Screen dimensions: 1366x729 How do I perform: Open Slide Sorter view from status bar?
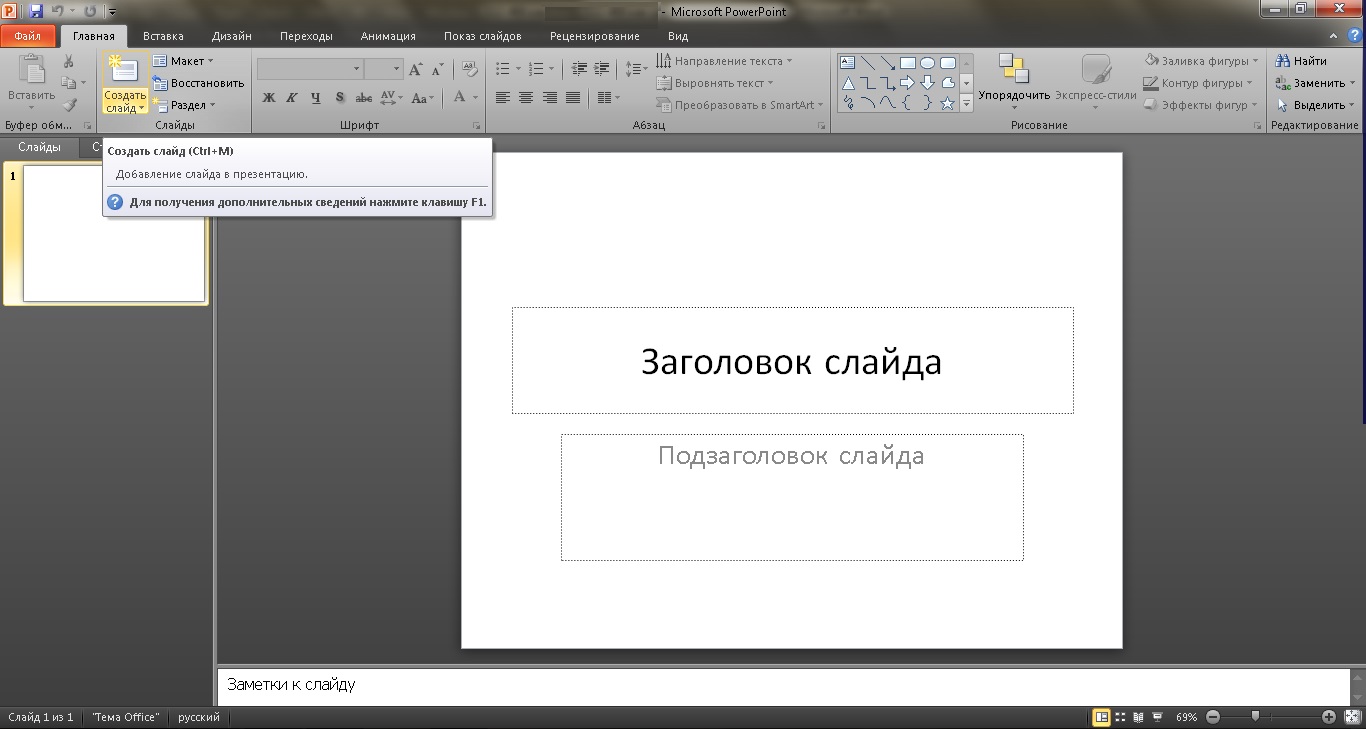point(1120,717)
